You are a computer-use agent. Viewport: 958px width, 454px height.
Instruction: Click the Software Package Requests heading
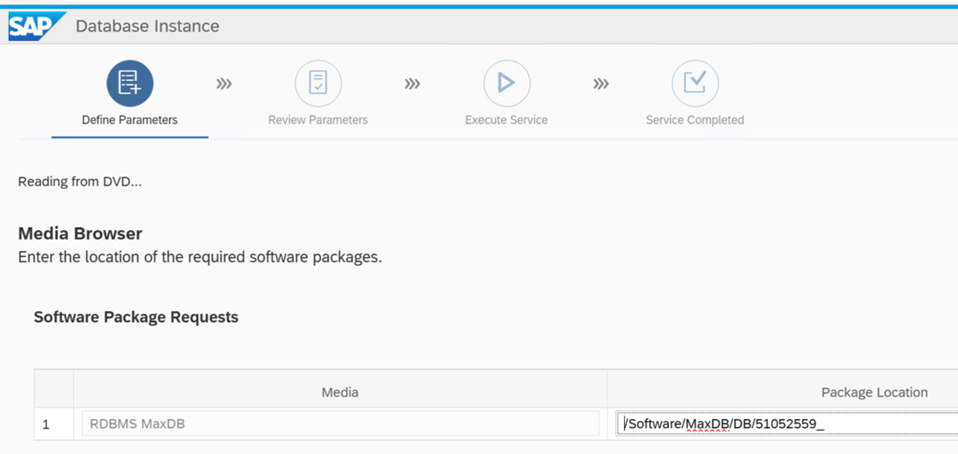(136, 317)
